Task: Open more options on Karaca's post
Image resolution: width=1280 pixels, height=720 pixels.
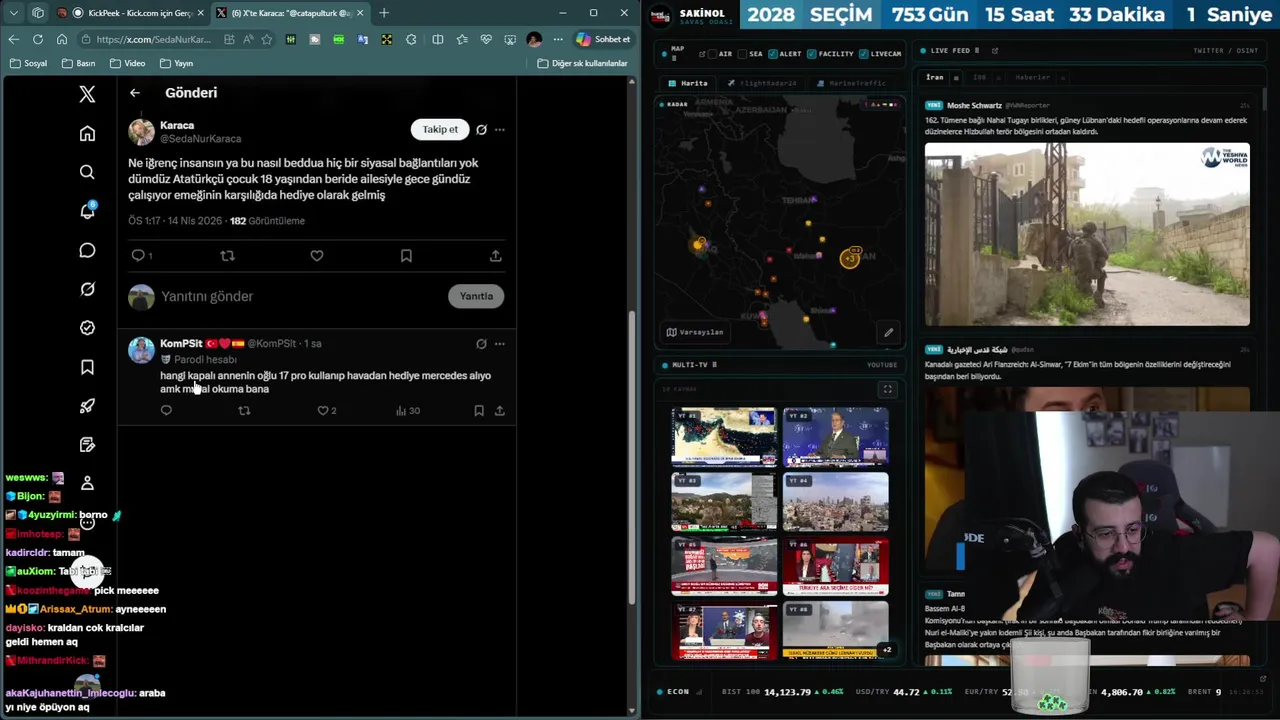Action: 500,130
